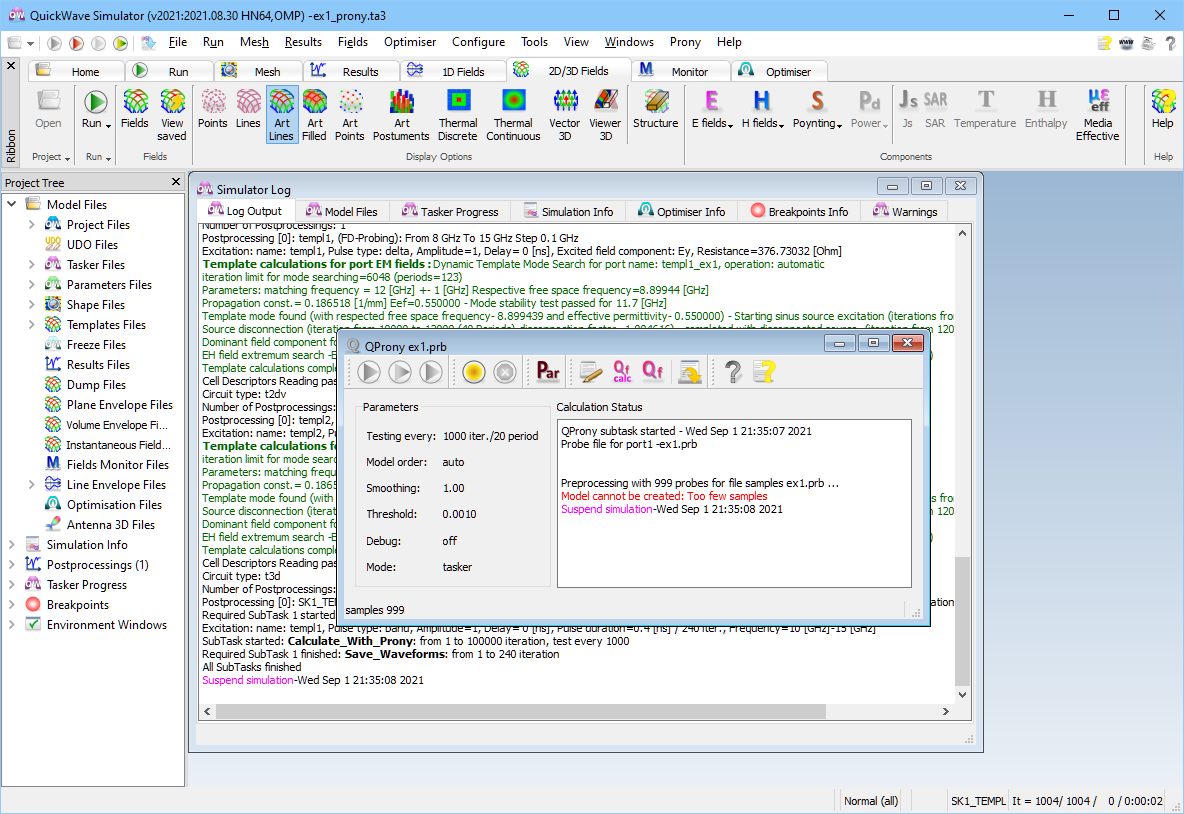Screen dimensions: 1184x814
Task: Open the Poynting components dropdown
Action: tap(817, 109)
